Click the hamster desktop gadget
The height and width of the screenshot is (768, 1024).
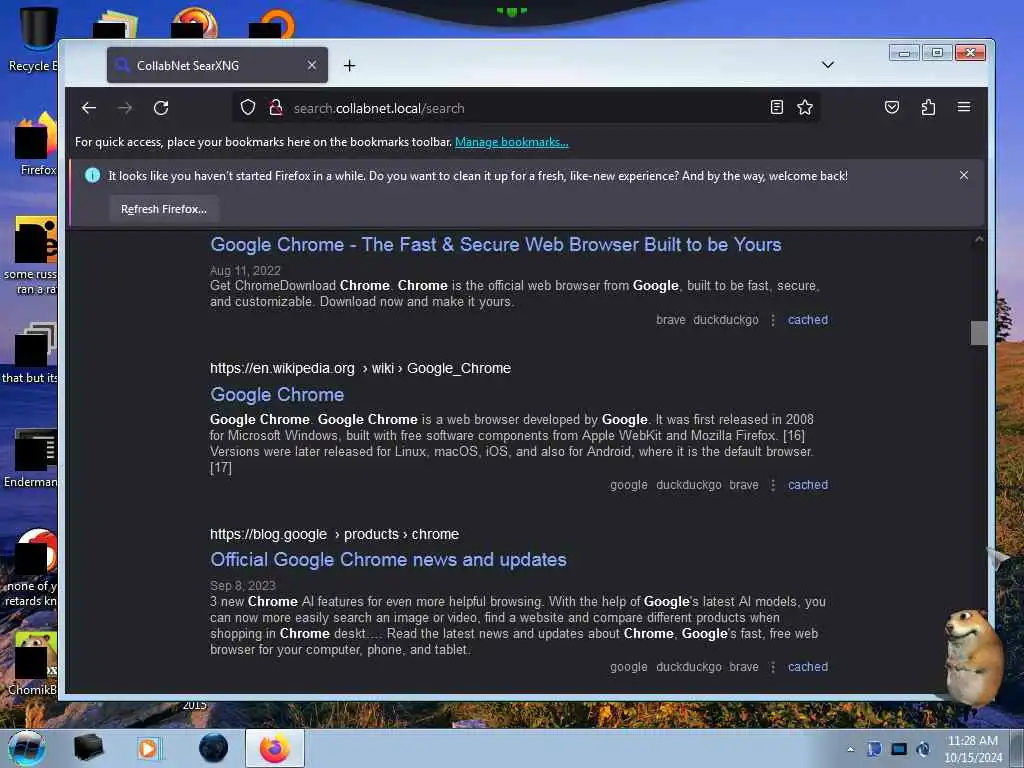(972, 656)
